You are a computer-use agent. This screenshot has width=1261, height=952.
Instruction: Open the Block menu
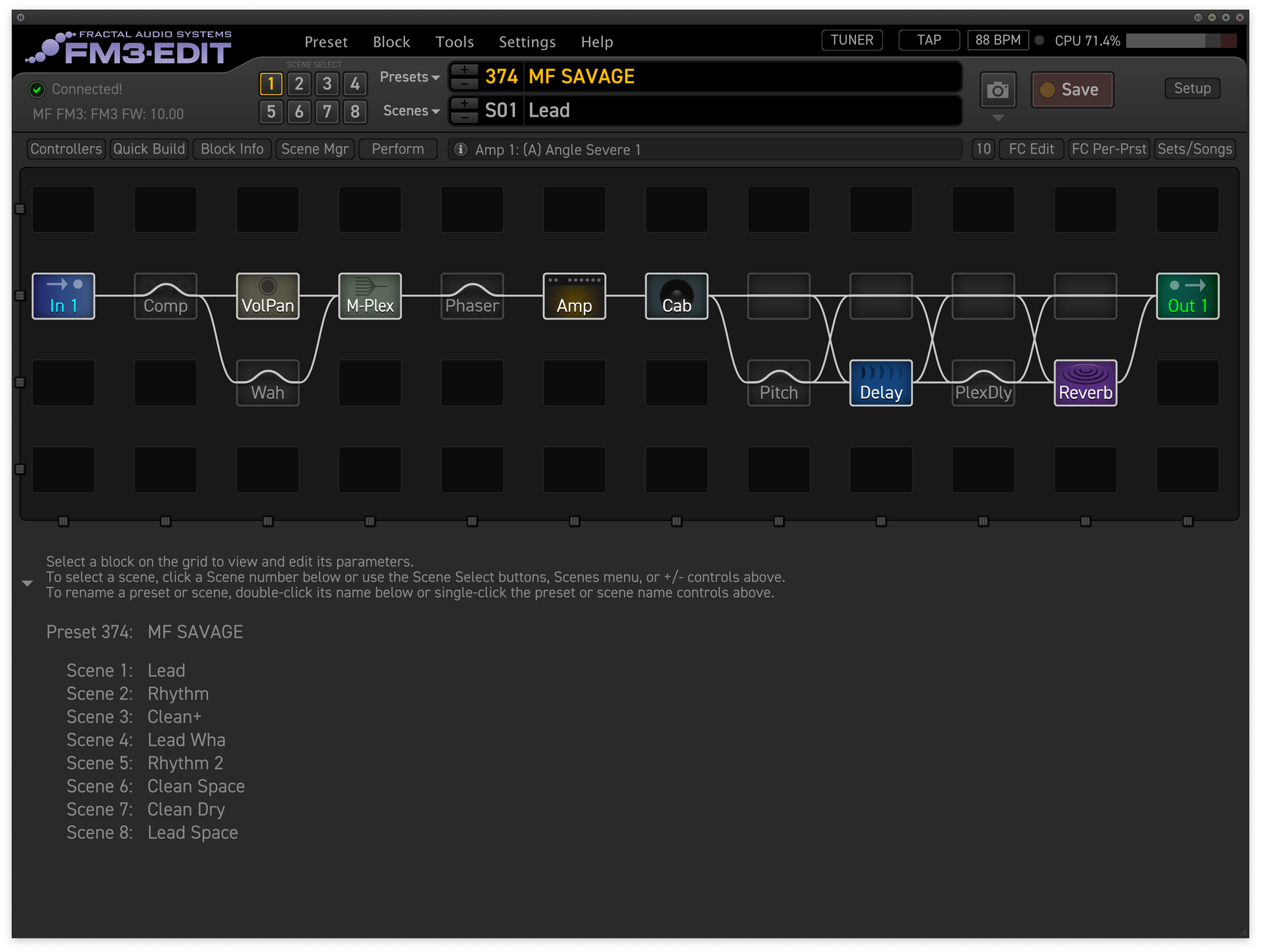391,42
